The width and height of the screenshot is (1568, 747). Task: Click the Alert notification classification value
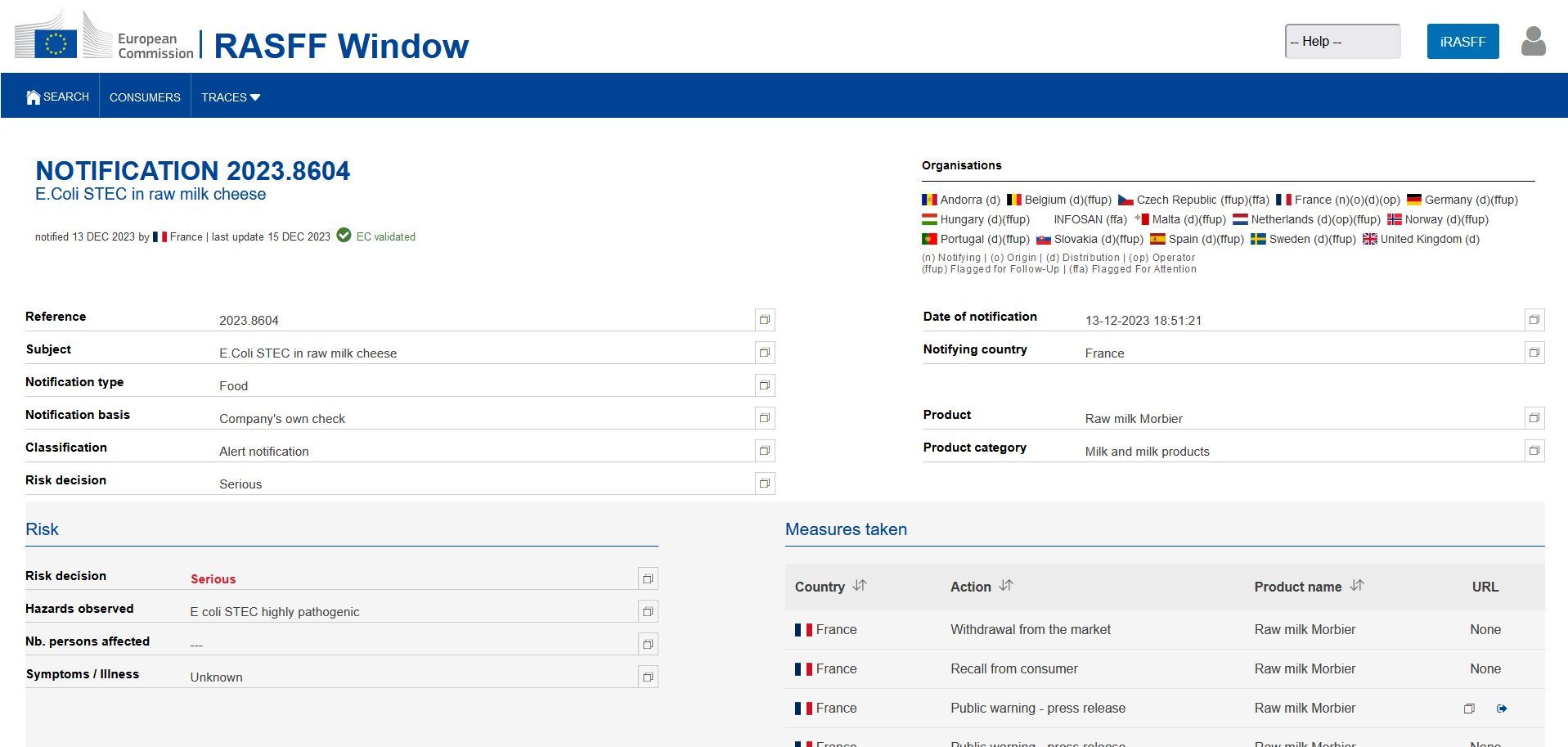[264, 452]
